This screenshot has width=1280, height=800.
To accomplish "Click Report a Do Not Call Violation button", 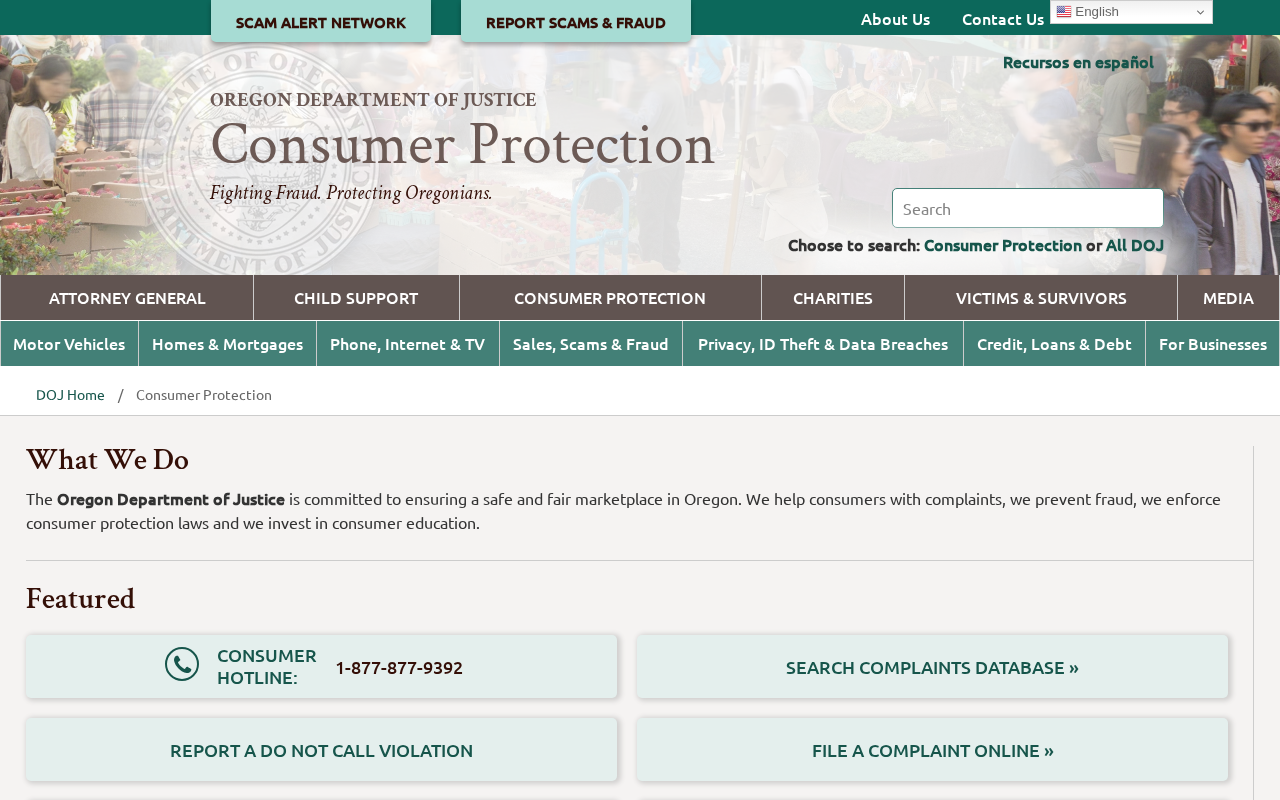I will coord(322,750).
